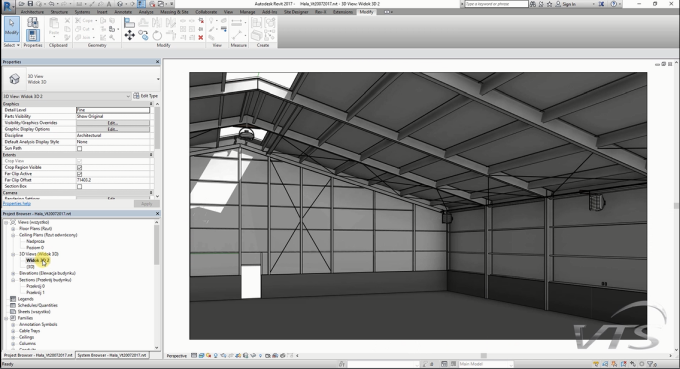
Task: Open the Structure ribbon tab
Action: click(x=59, y=12)
